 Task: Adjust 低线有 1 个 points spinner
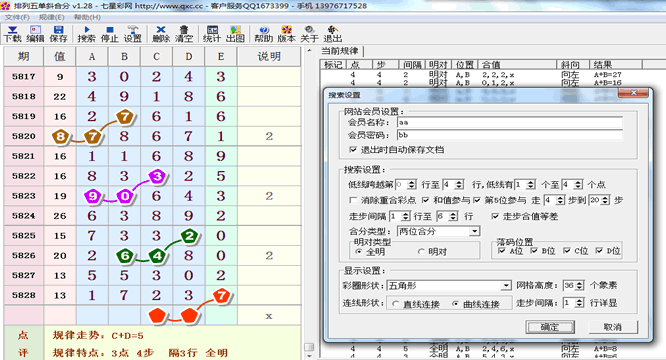point(531,185)
